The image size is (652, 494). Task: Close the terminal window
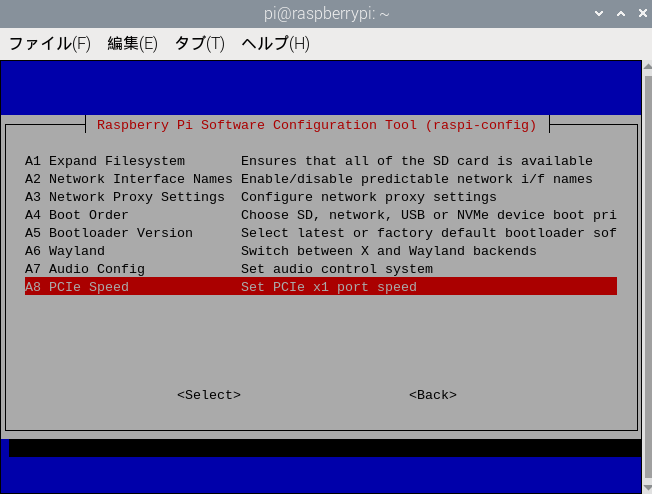(642, 14)
